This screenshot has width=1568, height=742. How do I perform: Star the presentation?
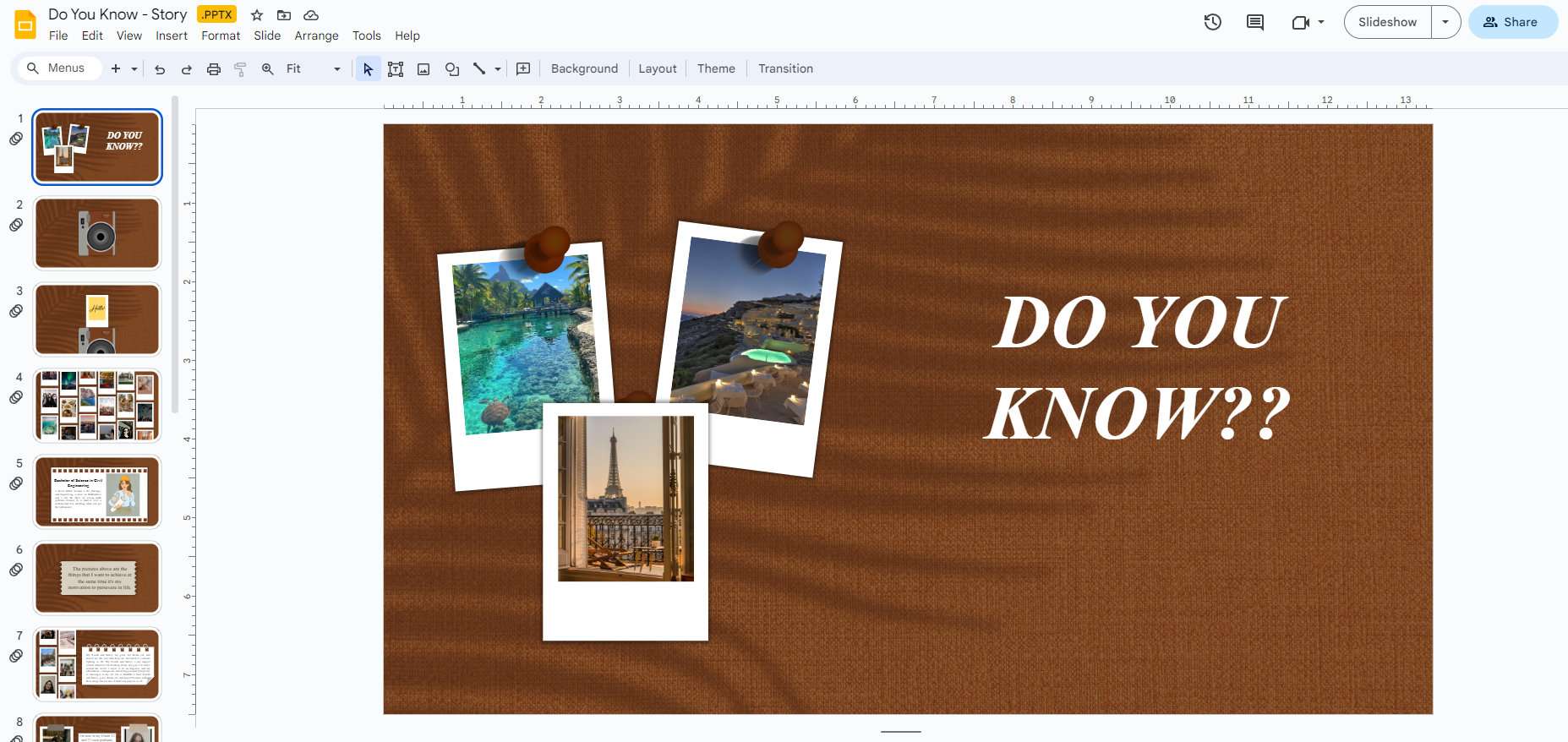click(257, 15)
